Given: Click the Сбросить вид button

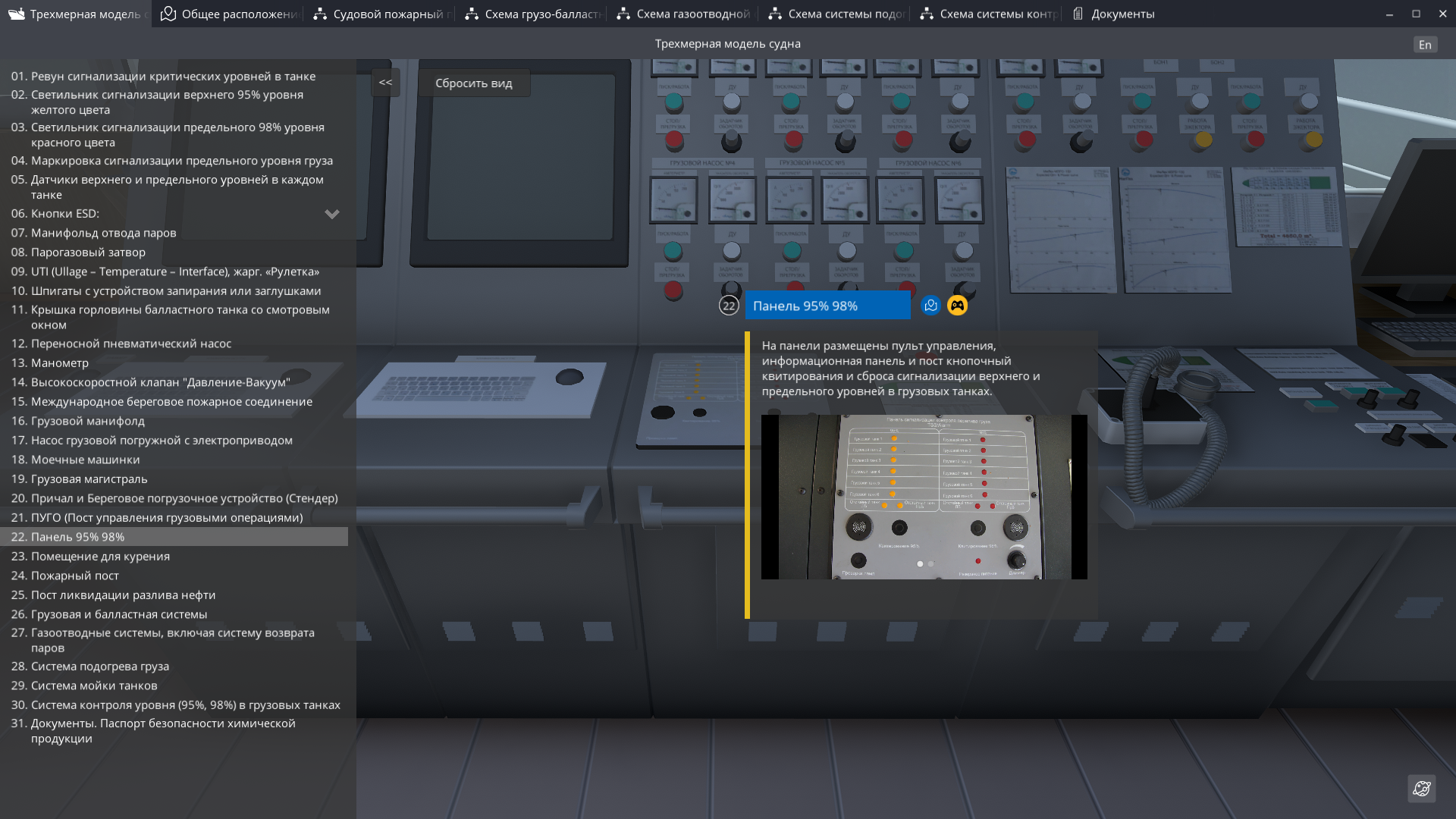Looking at the screenshot, I should [x=473, y=83].
